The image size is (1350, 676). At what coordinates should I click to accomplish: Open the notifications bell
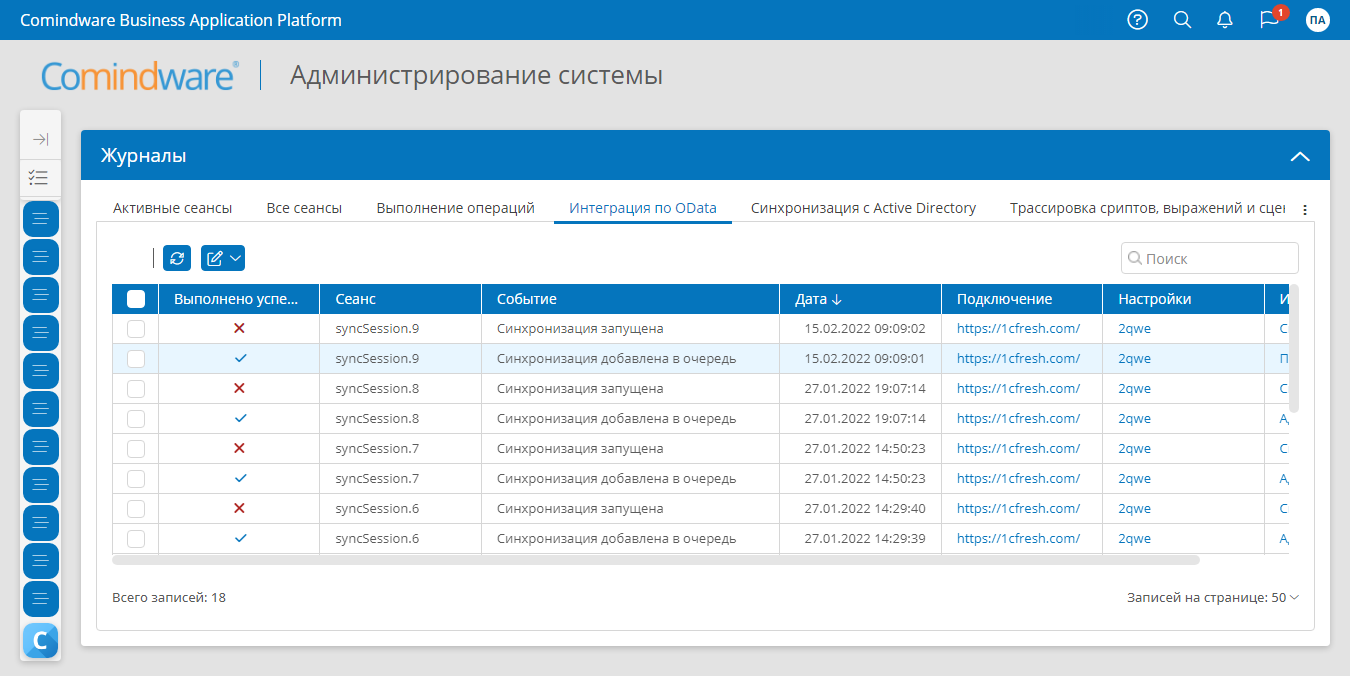[1225, 20]
